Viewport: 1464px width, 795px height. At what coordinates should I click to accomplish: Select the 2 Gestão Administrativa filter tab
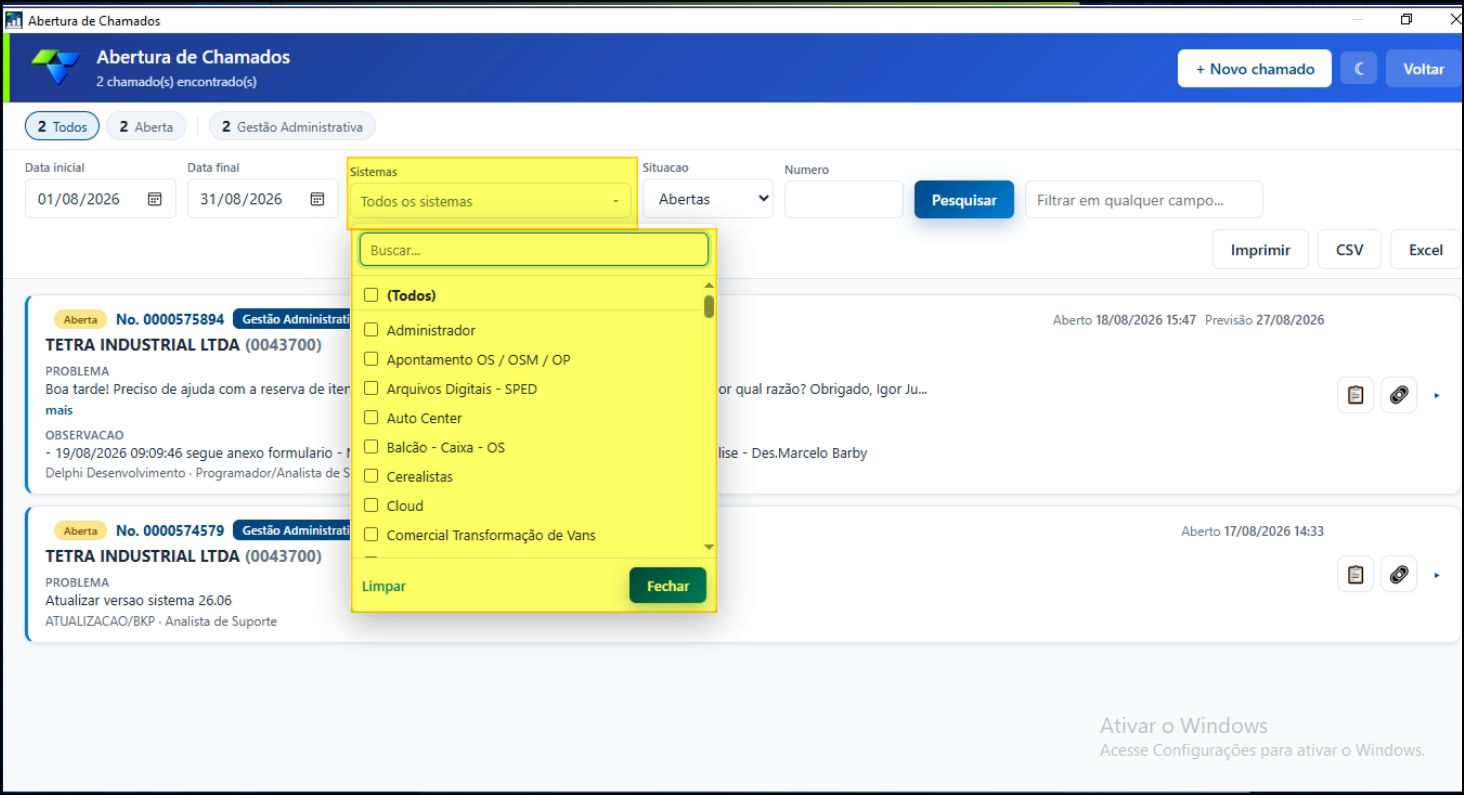tap(292, 127)
